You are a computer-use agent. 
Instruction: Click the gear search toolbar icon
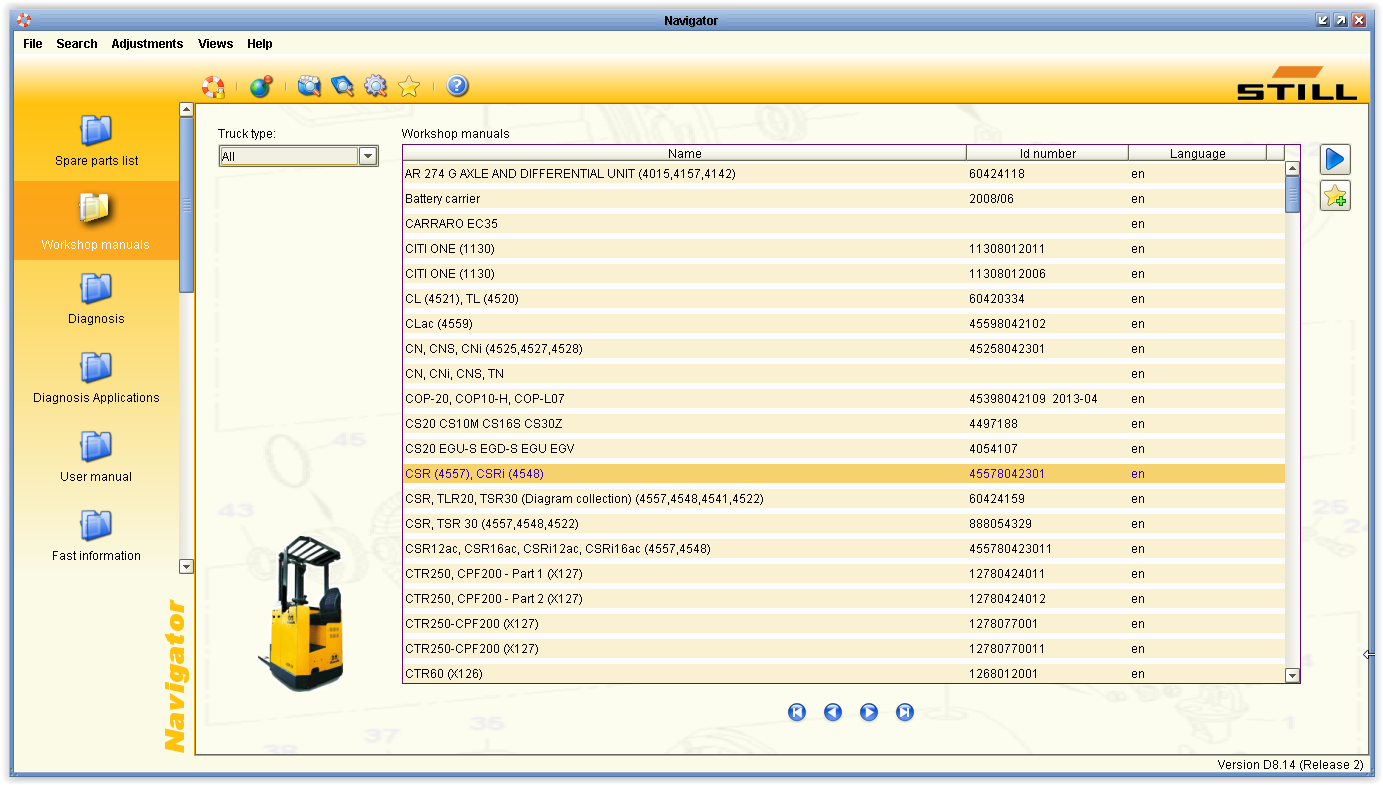[375, 86]
